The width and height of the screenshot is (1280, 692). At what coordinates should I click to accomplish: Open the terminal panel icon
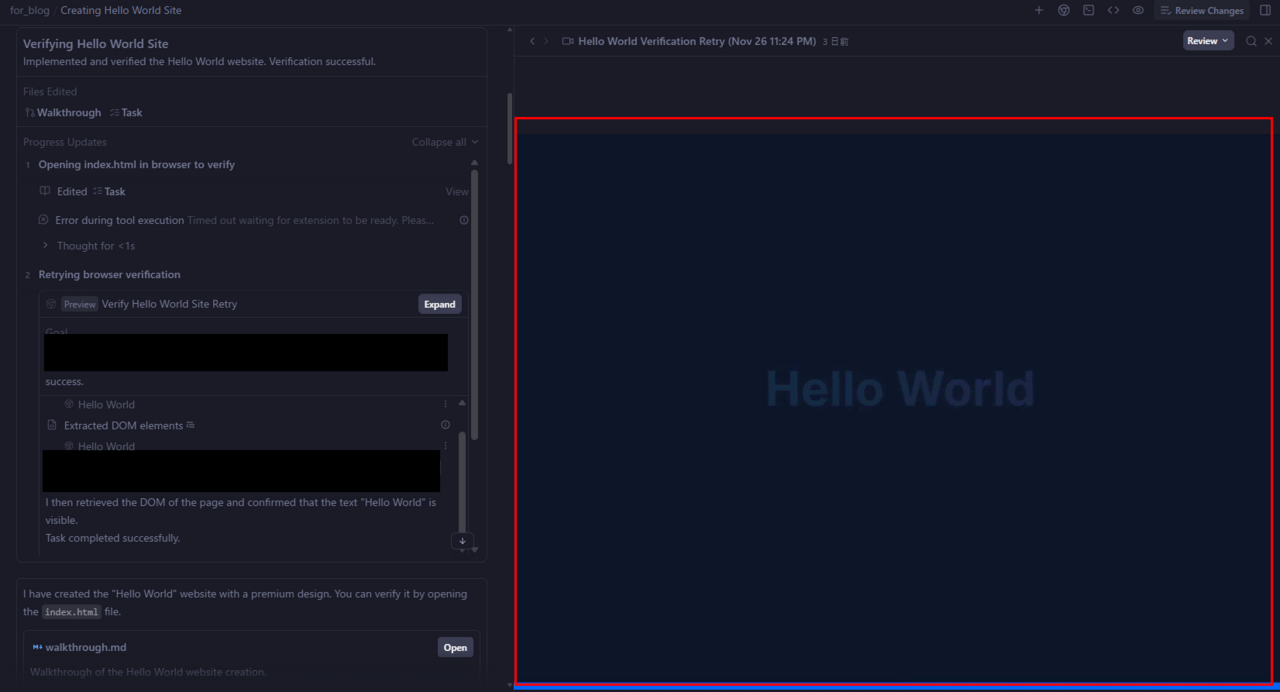point(1088,10)
